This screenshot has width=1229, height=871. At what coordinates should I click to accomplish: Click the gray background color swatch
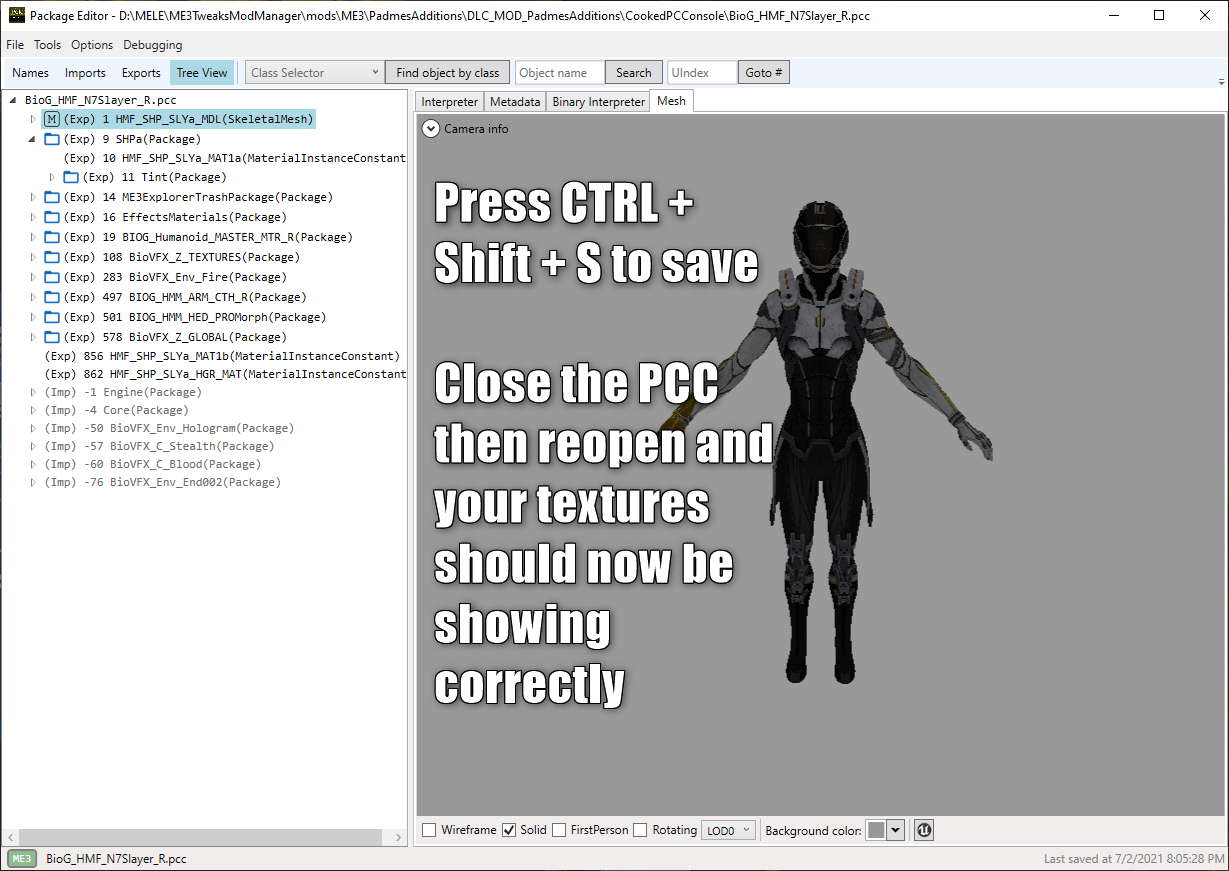[x=876, y=830]
